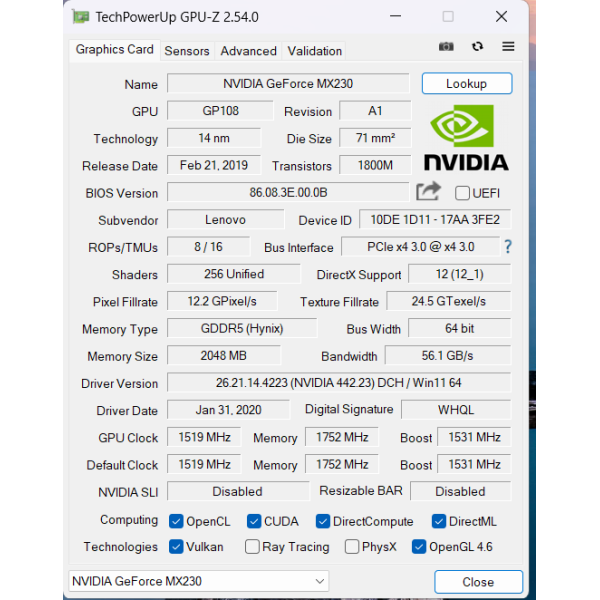Click the Device ID field 10DE 1D11
The image size is (600, 600).
point(435,219)
